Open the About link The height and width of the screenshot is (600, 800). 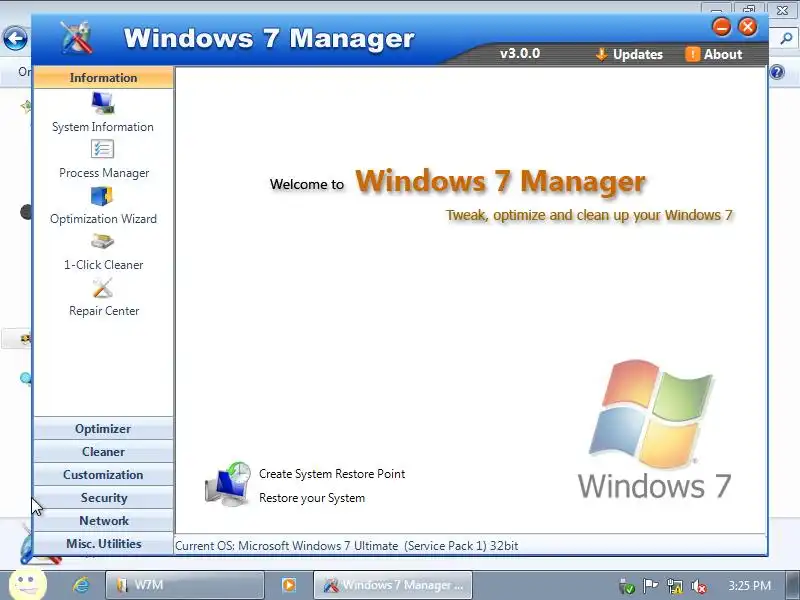coord(723,54)
